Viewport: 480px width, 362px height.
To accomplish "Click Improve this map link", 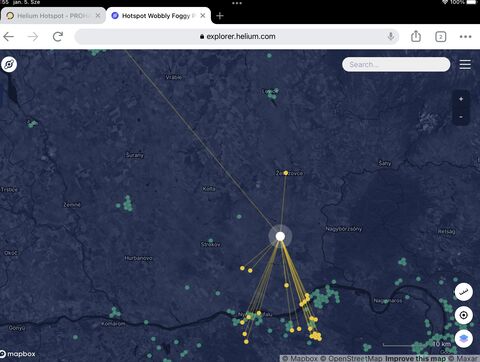I will click(x=415, y=359).
